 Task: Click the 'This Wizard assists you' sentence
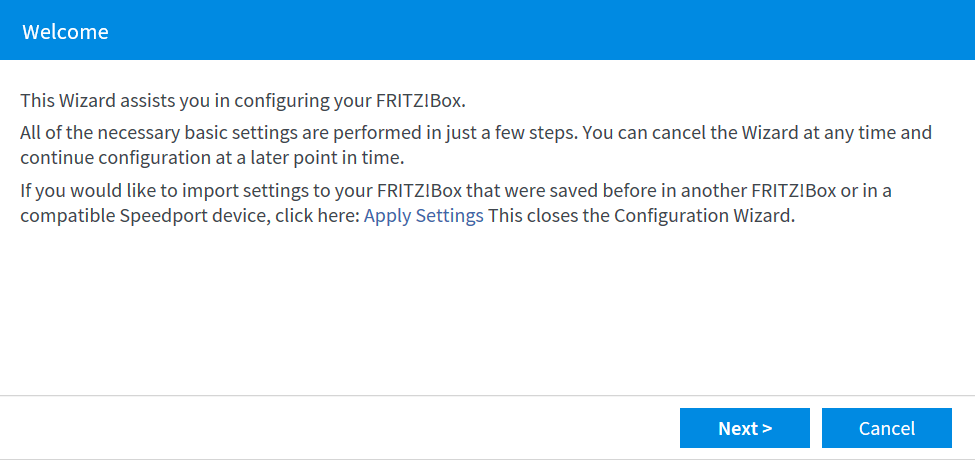(x=243, y=101)
